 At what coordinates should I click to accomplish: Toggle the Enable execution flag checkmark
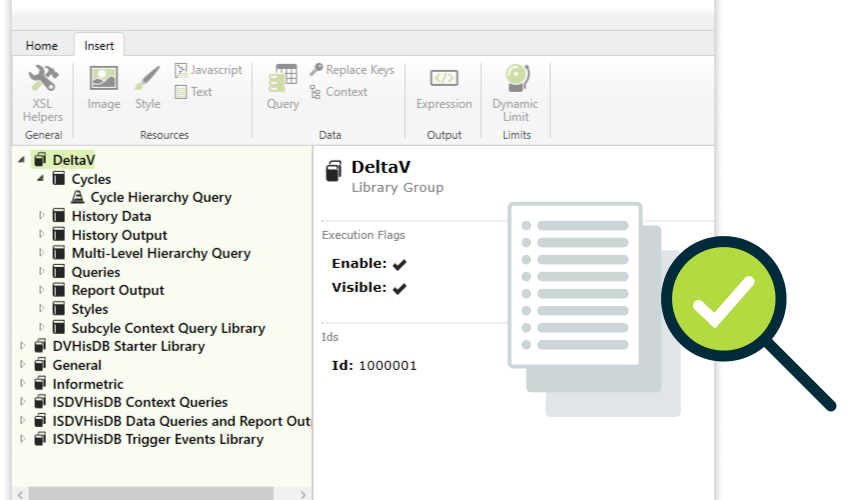tap(399, 265)
